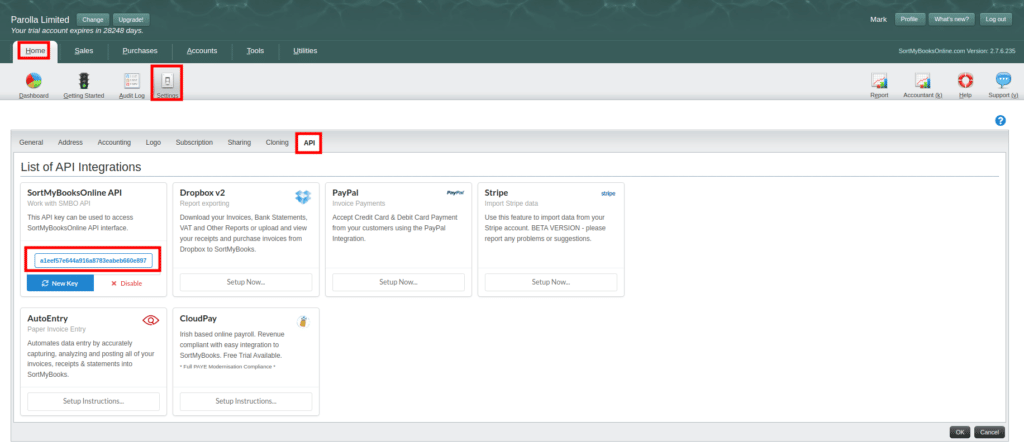Click the Stripe logo
The image size is (1024, 445).
pos(608,193)
